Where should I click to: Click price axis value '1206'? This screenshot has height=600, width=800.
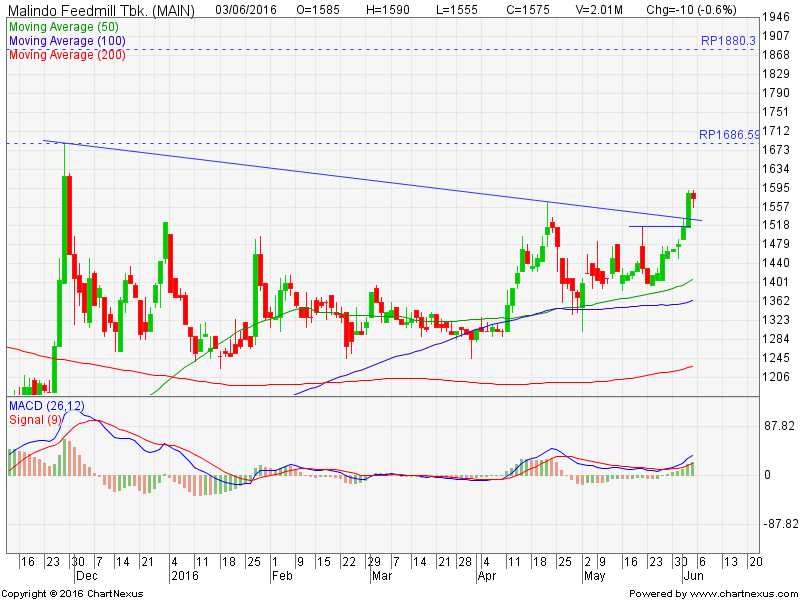point(776,377)
